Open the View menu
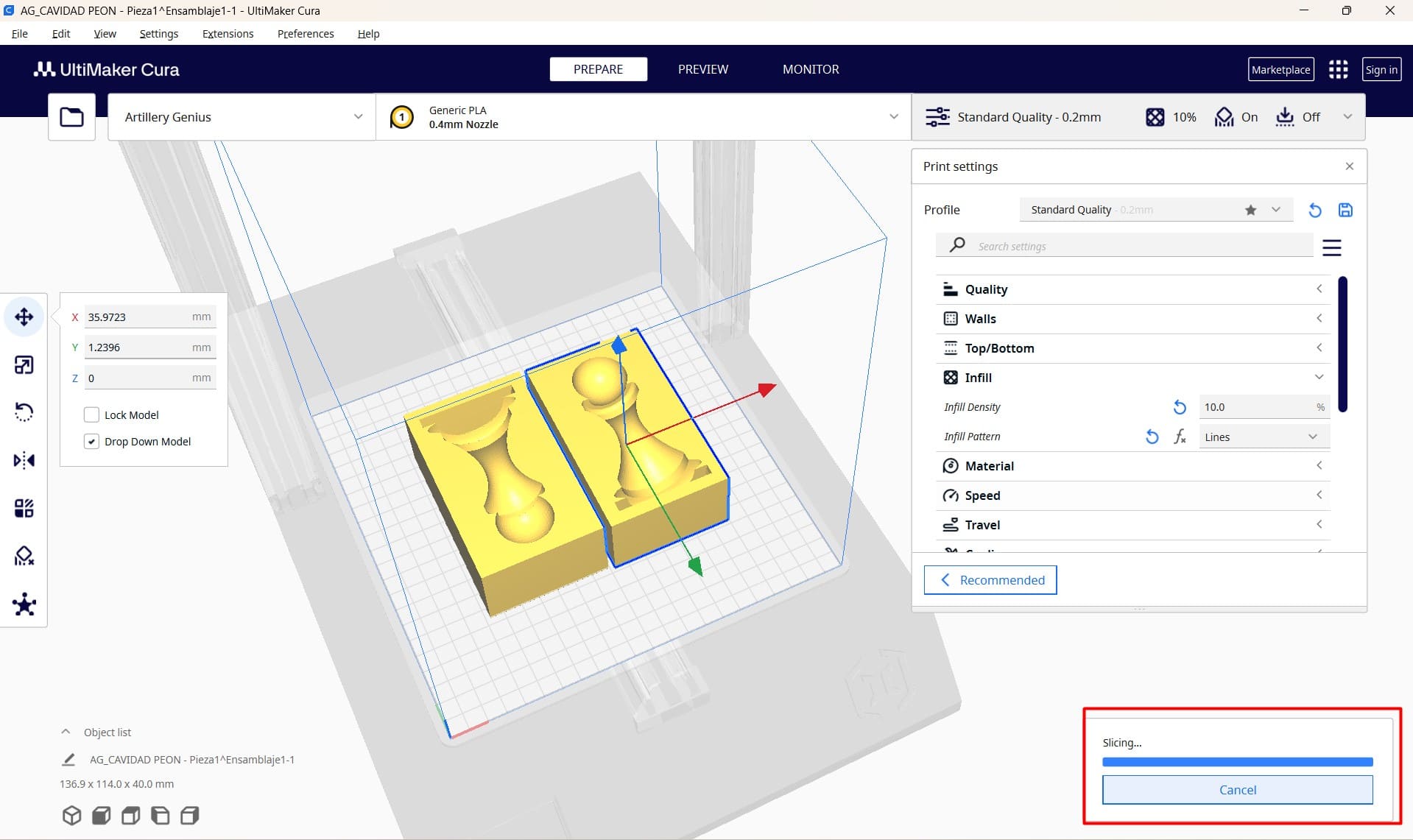The width and height of the screenshot is (1413, 840). point(105,34)
